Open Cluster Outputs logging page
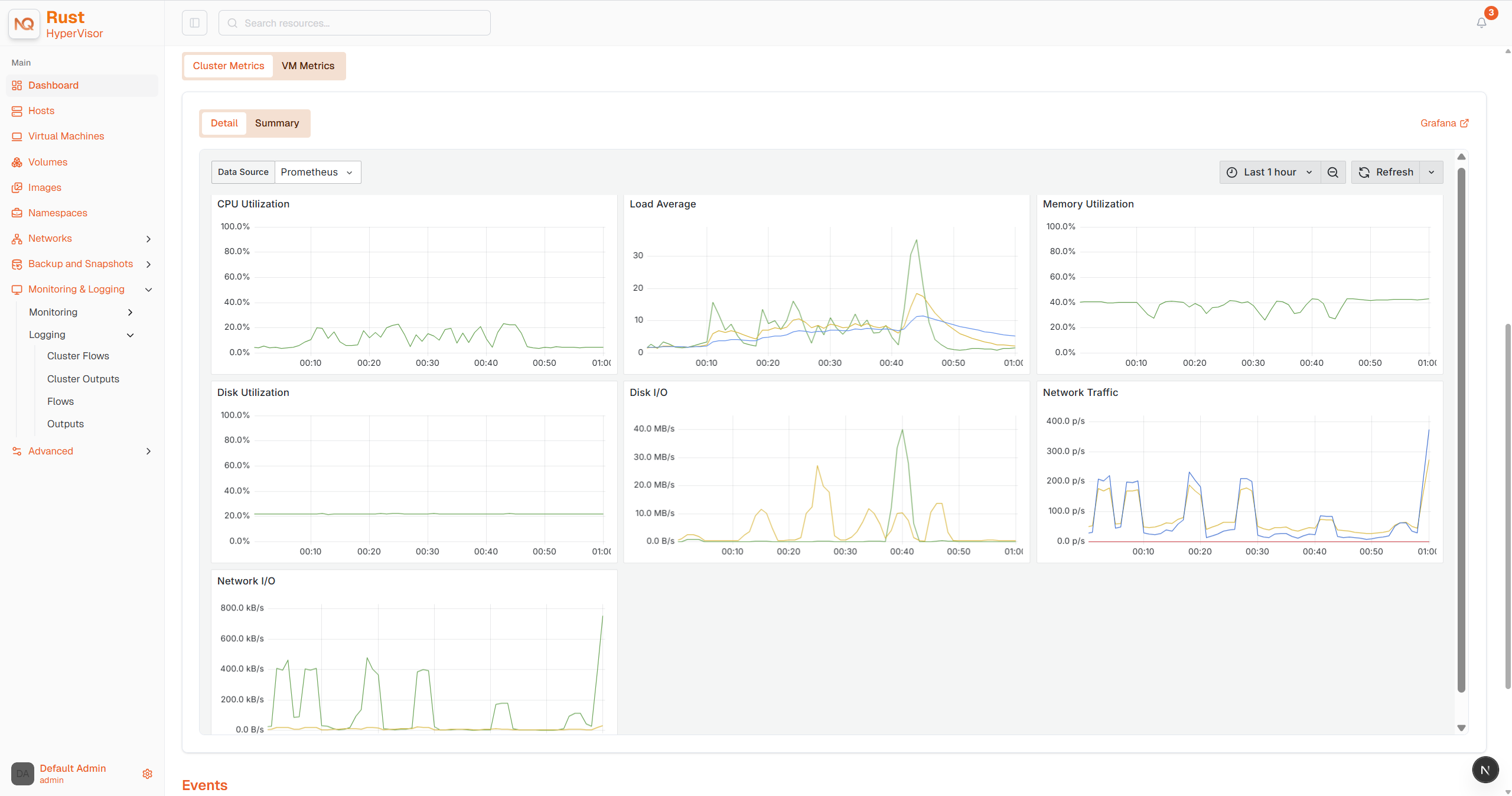Image resolution: width=1512 pixels, height=796 pixels. pyautogui.click(x=83, y=379)
